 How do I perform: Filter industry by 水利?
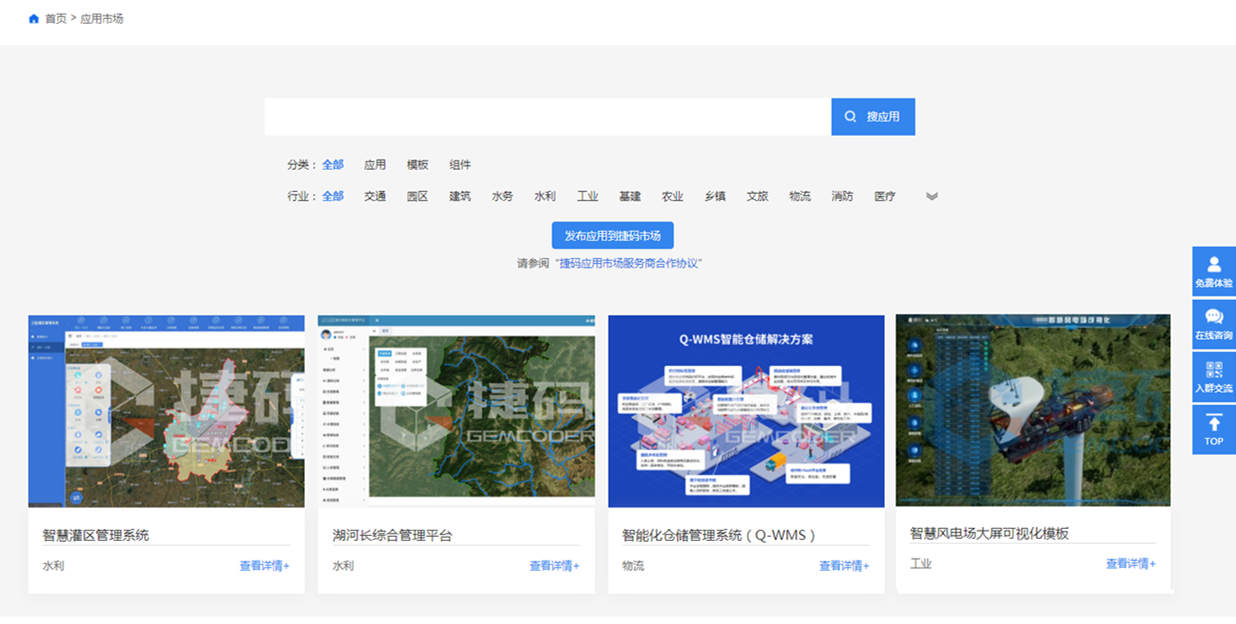point(544,196)
